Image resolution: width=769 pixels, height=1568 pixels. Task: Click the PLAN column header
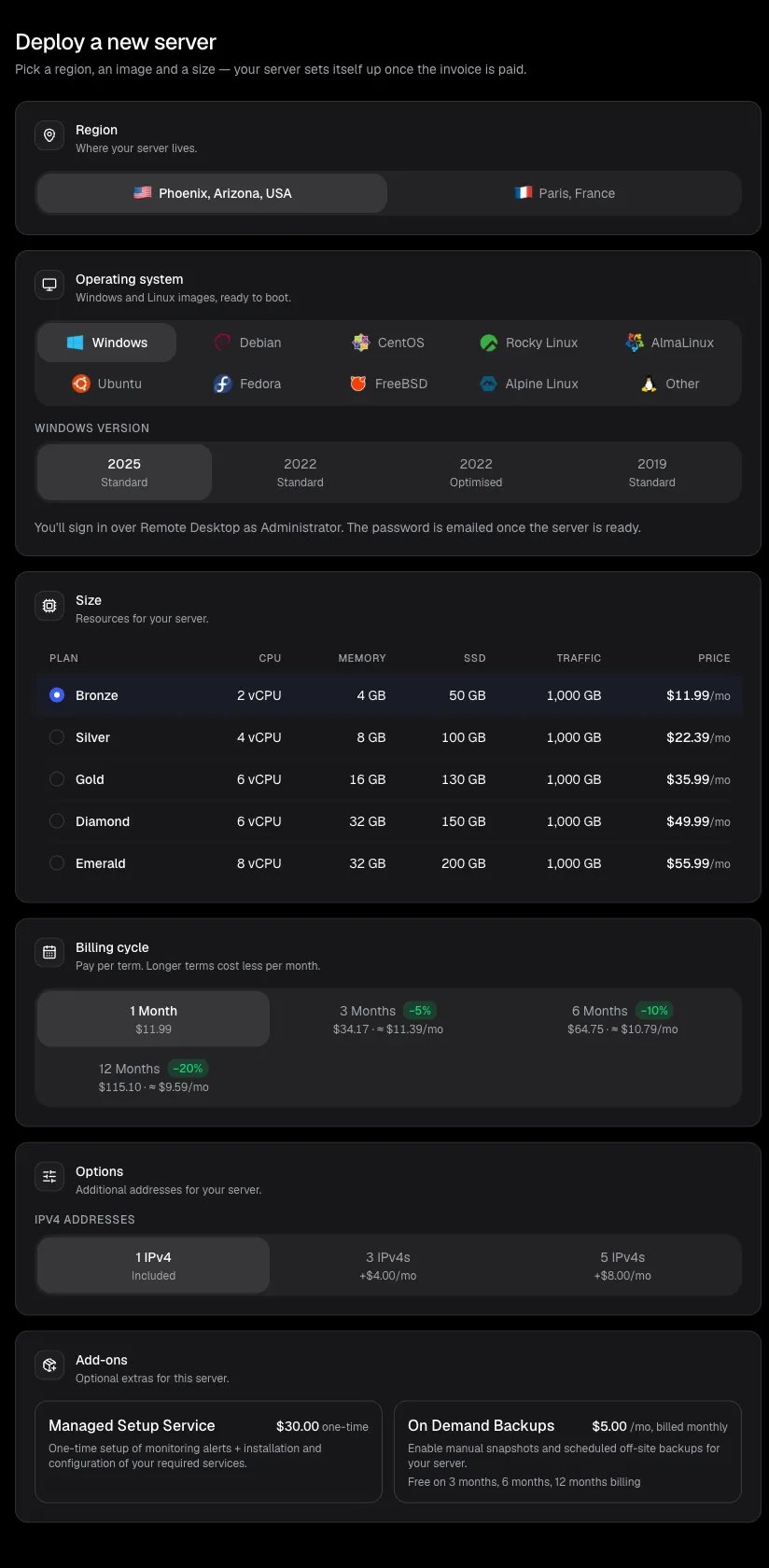click(x=63, y=658)
